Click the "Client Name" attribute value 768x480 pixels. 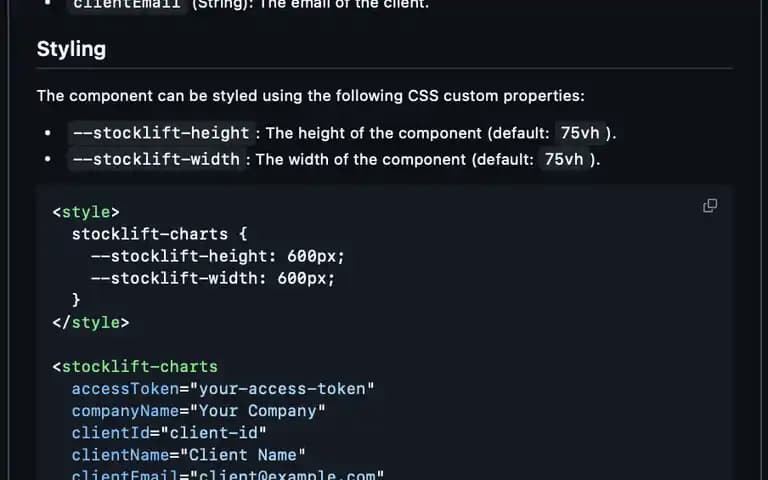[243, 455]
